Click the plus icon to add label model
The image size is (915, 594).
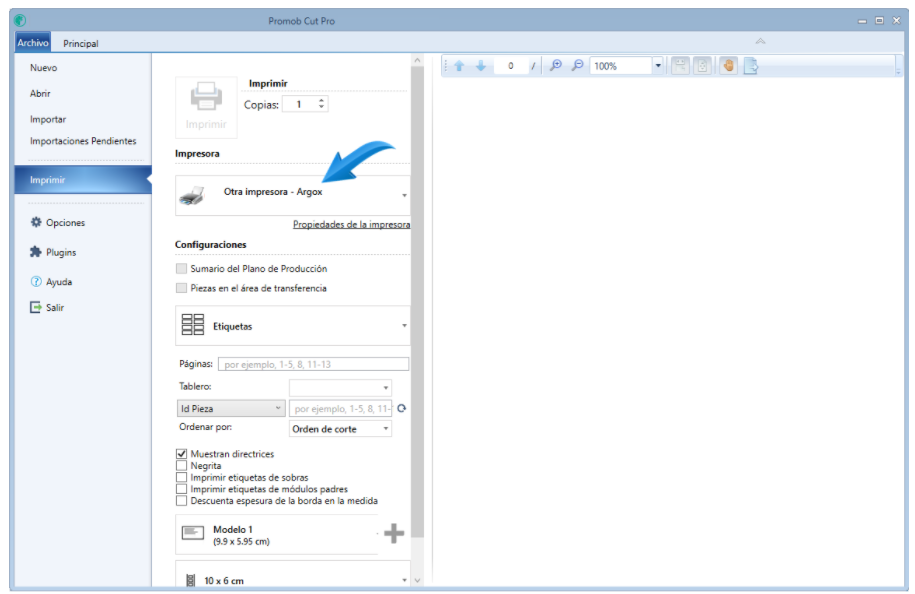394,533
